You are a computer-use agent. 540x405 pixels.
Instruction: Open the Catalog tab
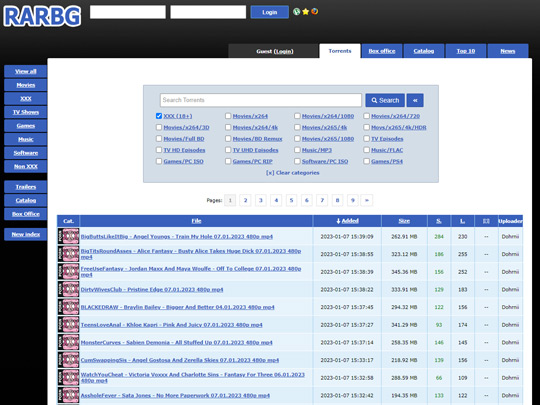pos(424,51)
